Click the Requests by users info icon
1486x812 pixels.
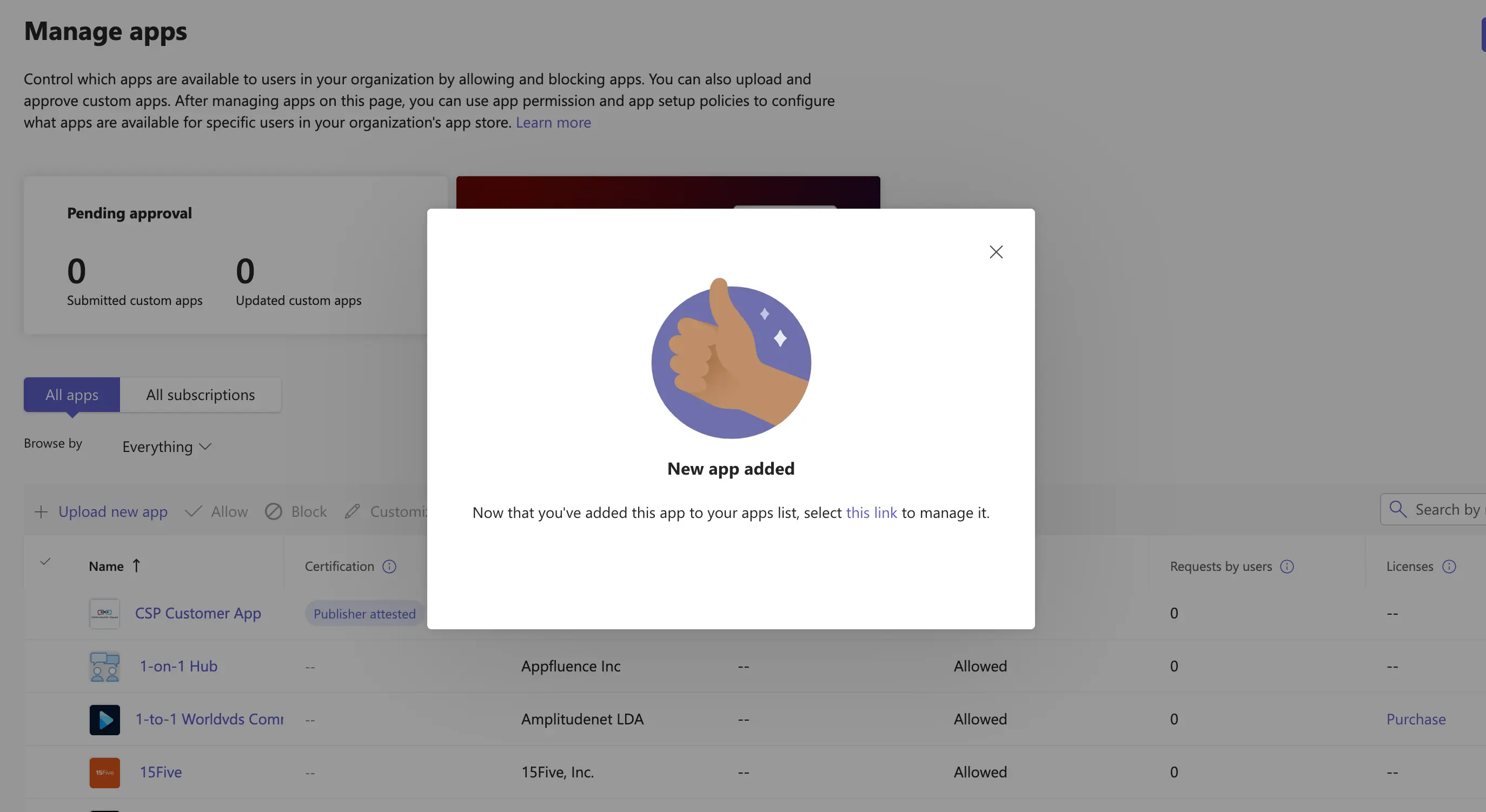coord(1287,567)
